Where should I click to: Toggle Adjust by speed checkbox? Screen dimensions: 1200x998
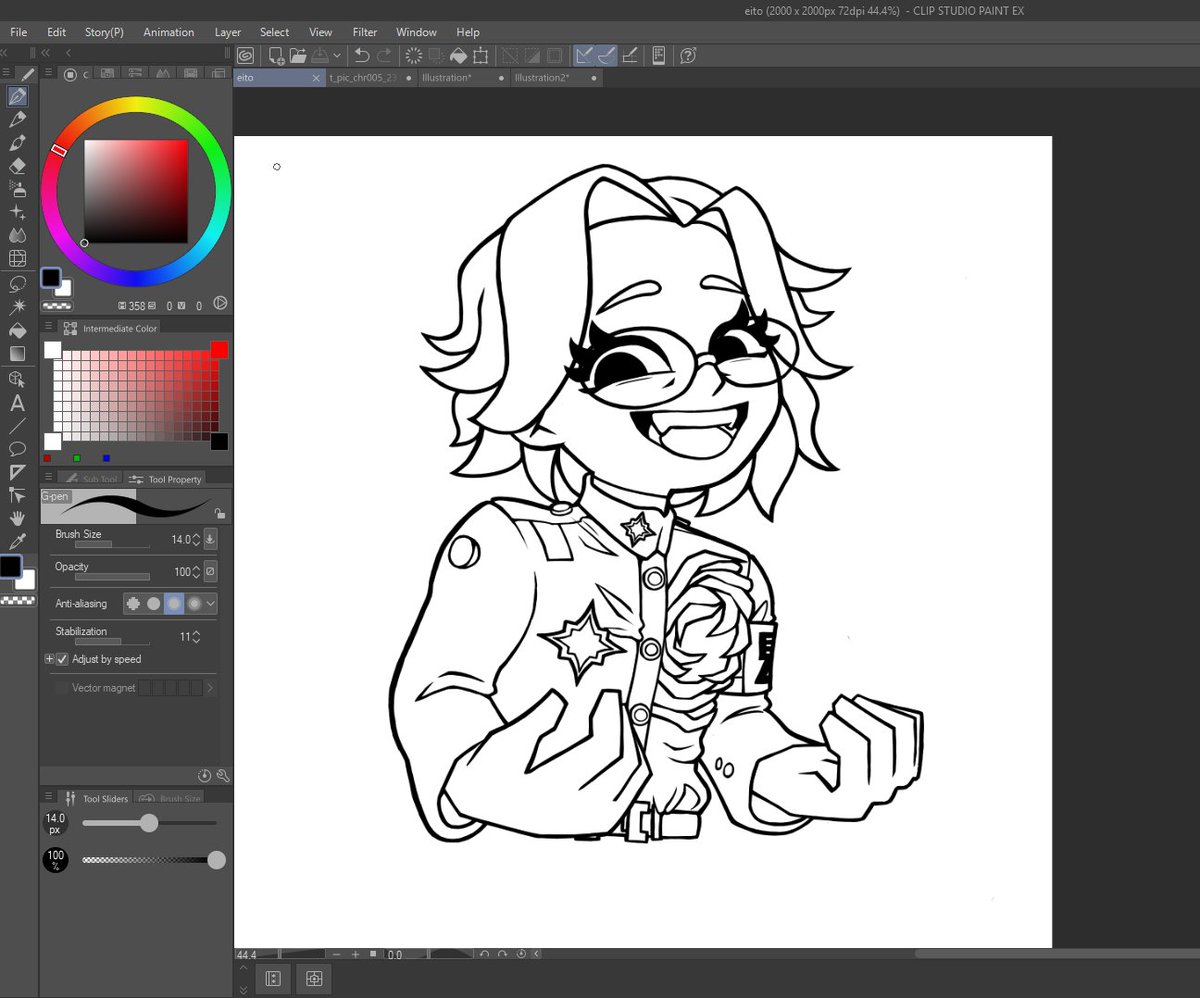tap(62, 660)
